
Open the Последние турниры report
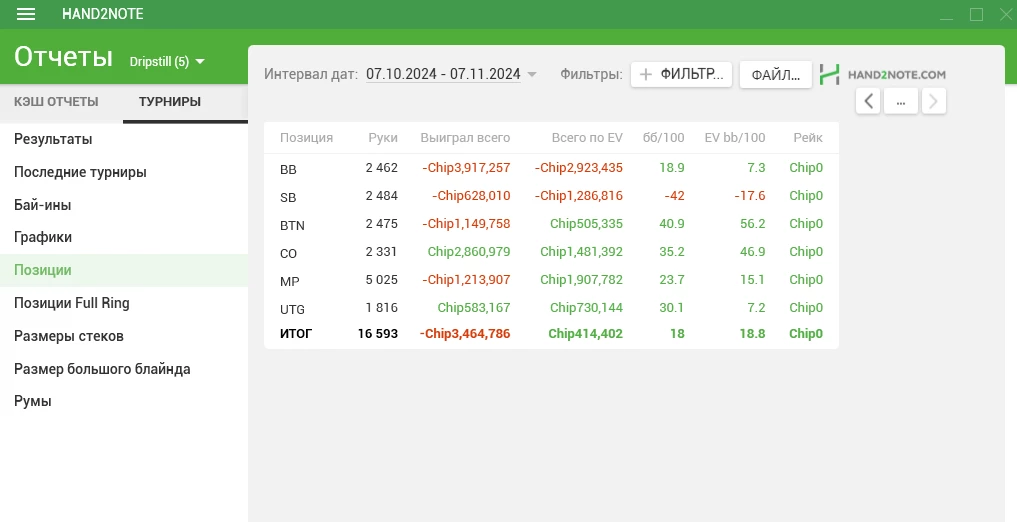coord(80,172)
